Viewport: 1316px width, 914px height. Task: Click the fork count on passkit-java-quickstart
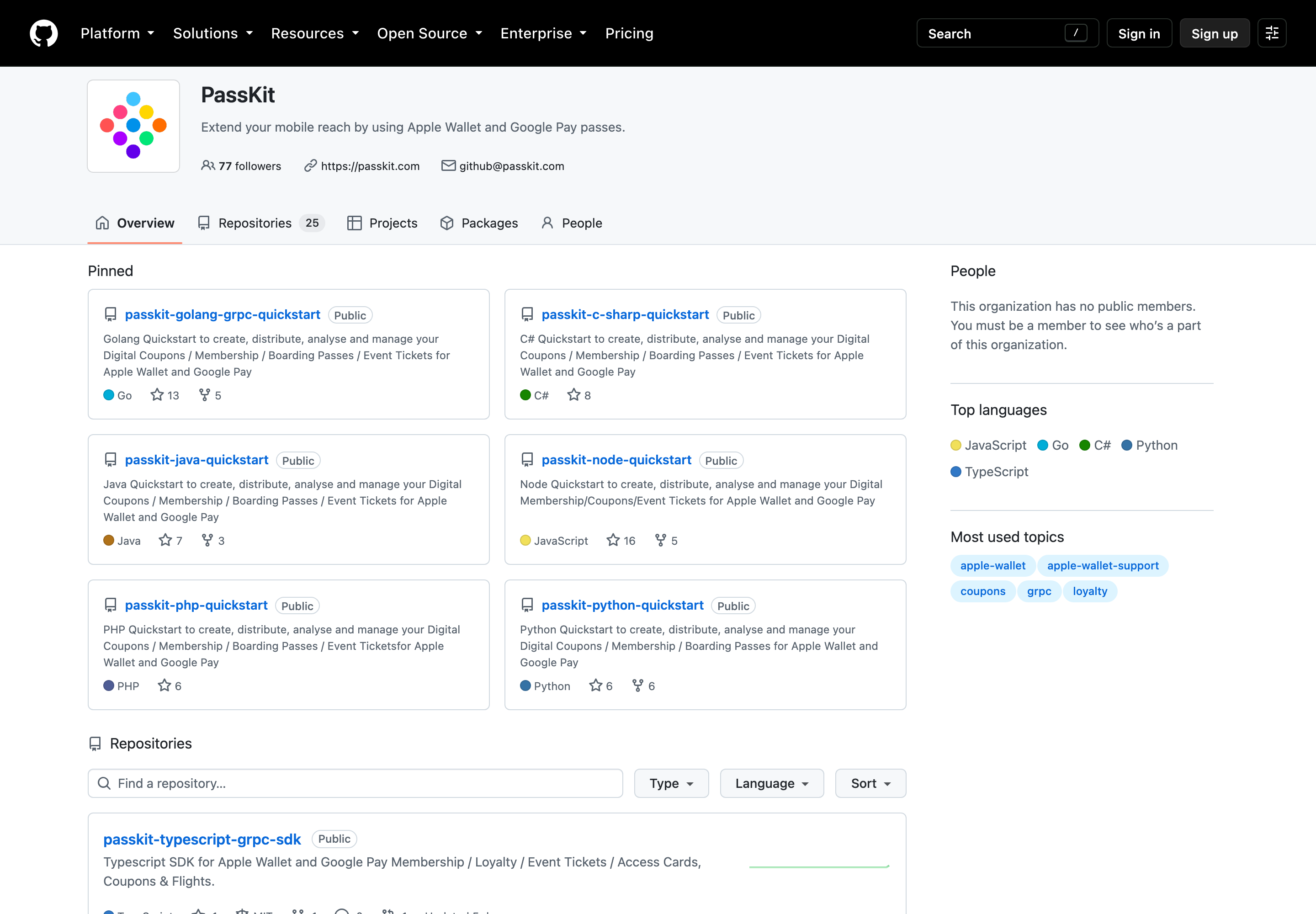(213, 541)
